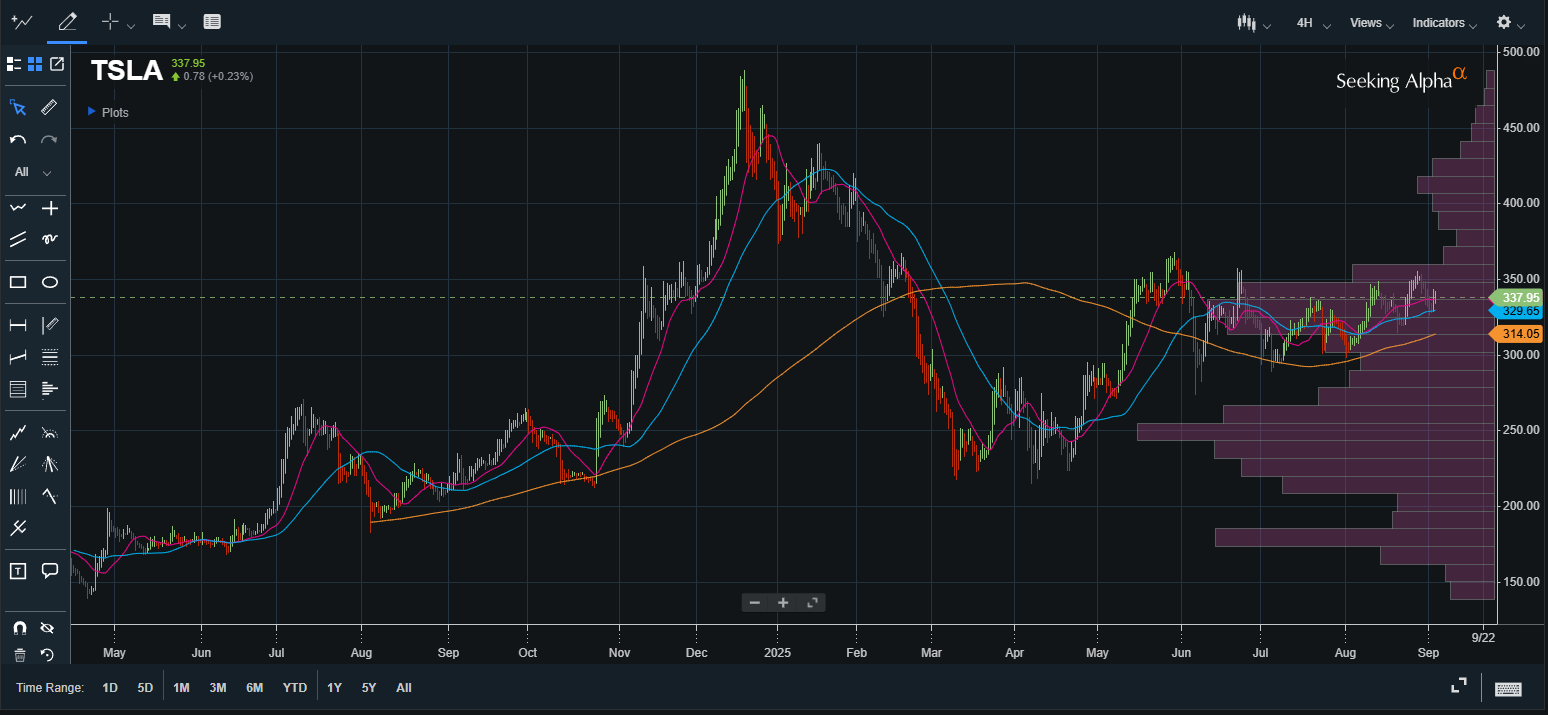Select the callout speech bubble tool
This screenshot has width=1548, height=715.
click(x=49, y=571)
